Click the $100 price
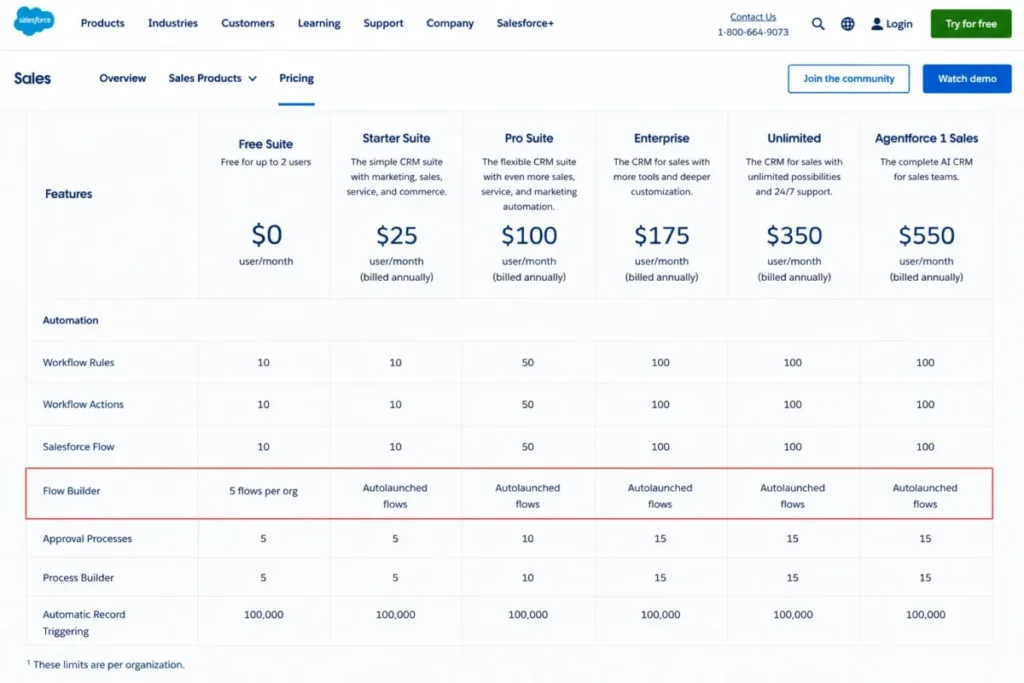The width and height of the screenshot is (1024, 683). click(x=528, y=235)
